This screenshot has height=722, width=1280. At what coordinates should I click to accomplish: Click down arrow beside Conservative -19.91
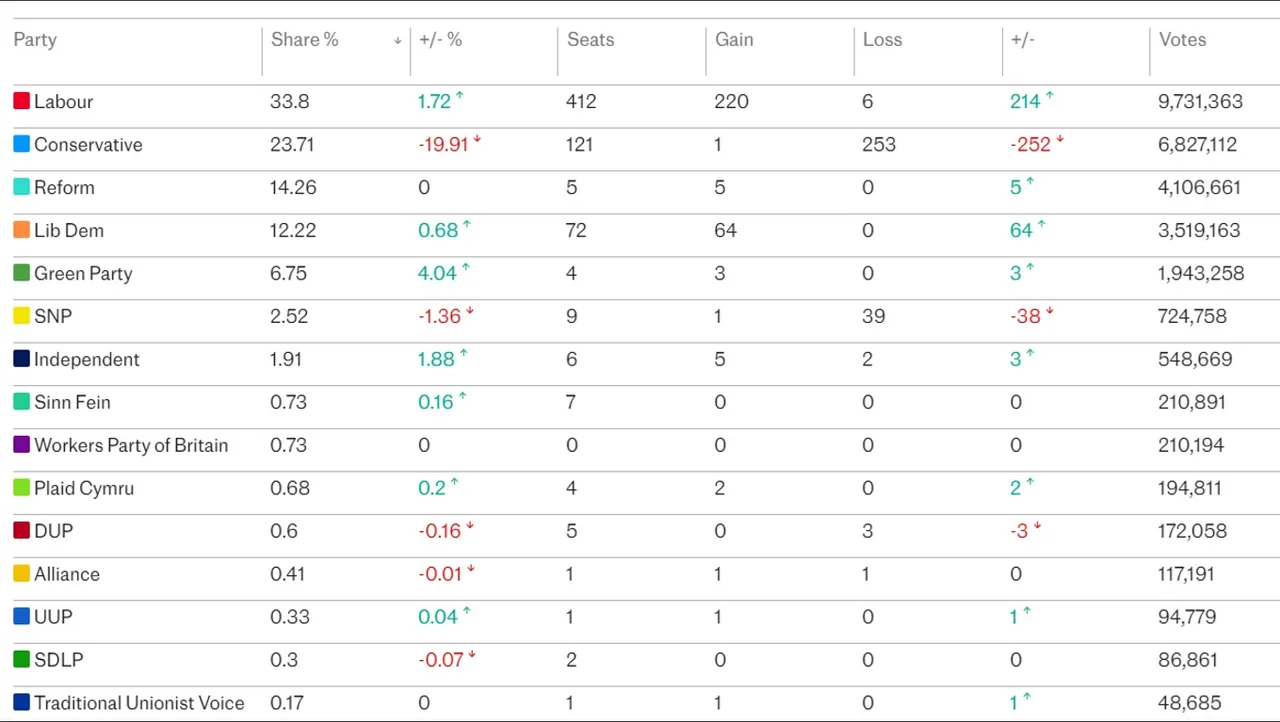coord(477,140)
